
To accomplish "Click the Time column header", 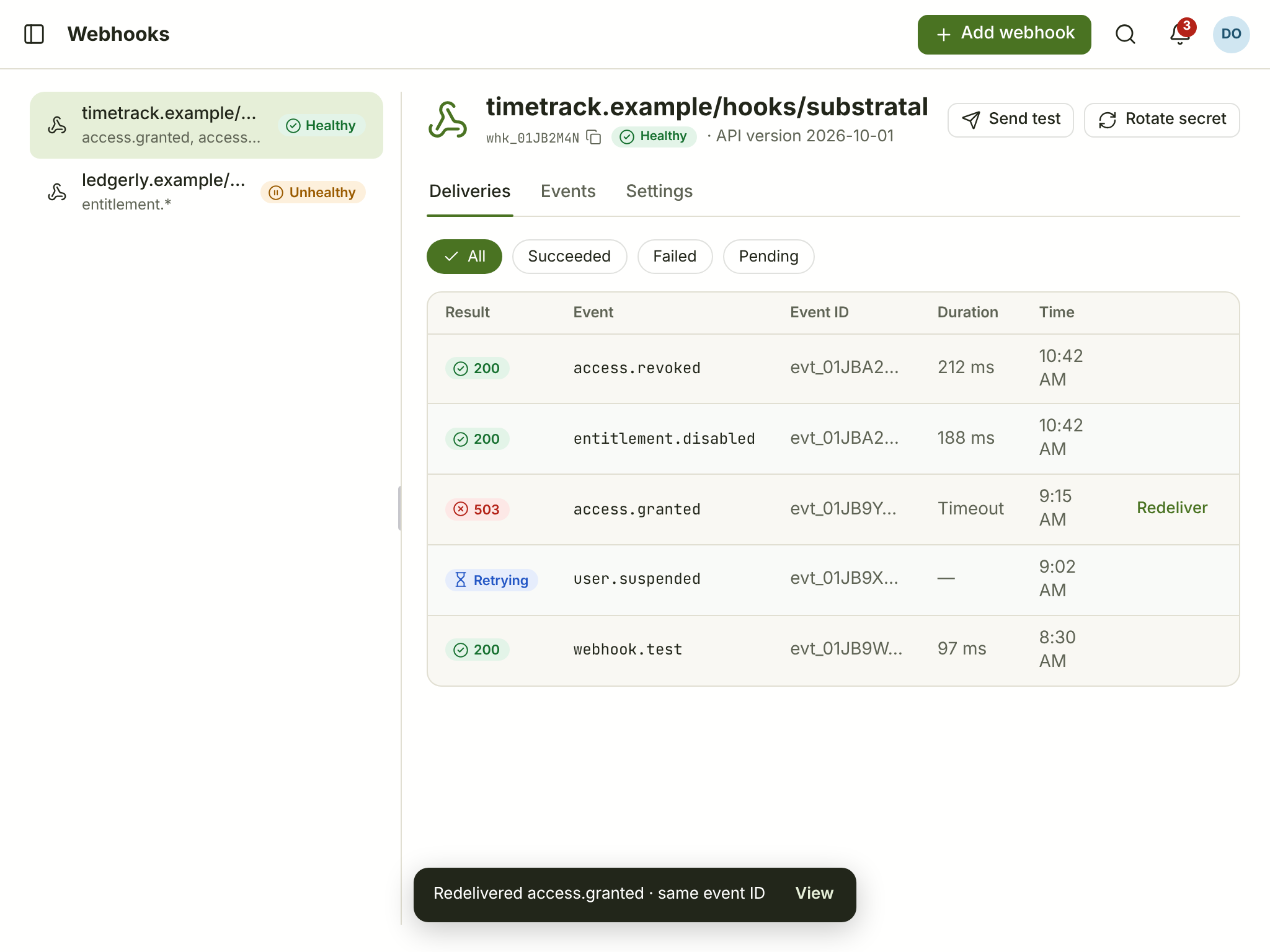I will pos(1057,312).
